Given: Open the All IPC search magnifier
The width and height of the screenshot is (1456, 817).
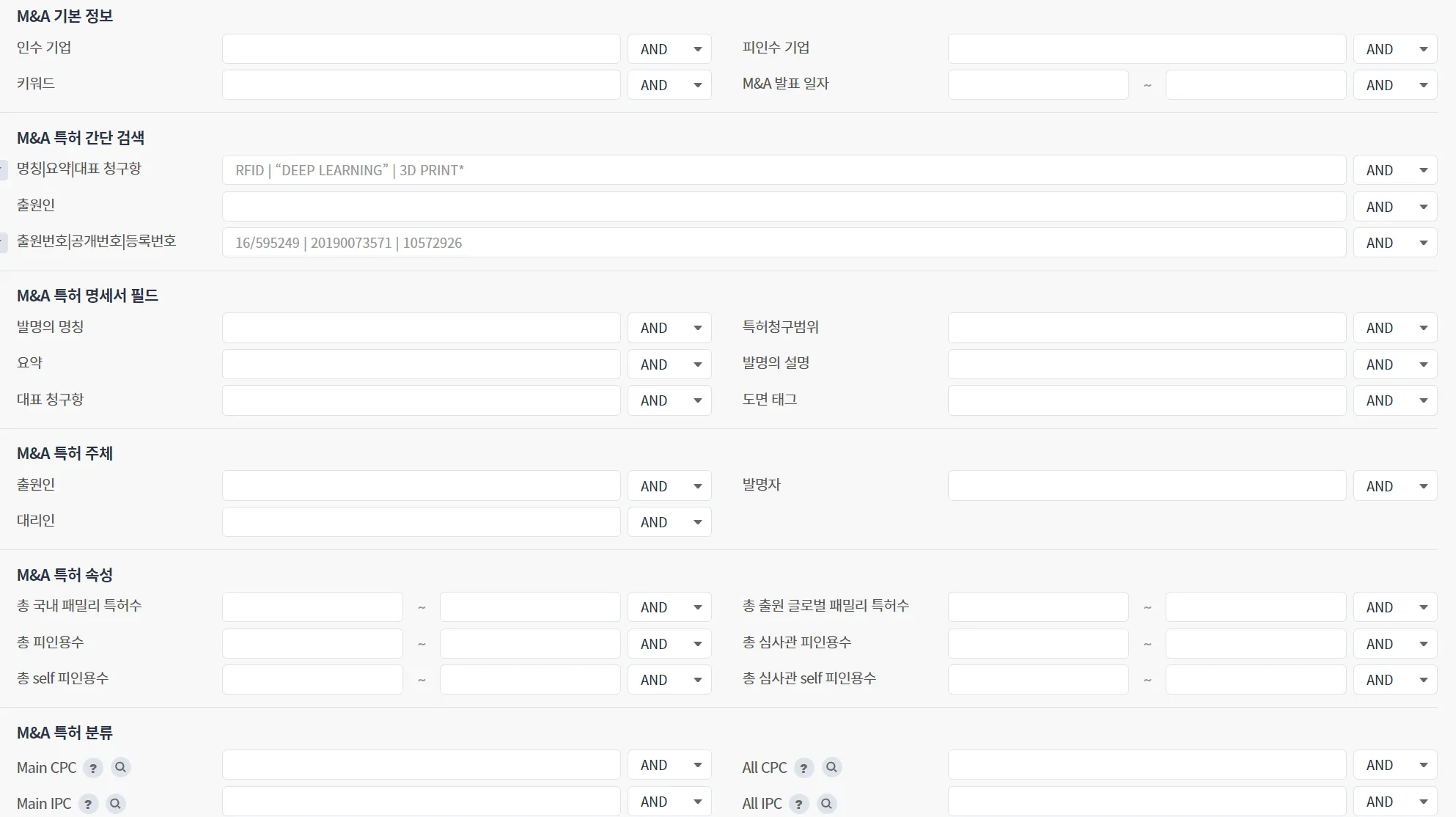Looking at the screenshot, I should pos(826,804).
